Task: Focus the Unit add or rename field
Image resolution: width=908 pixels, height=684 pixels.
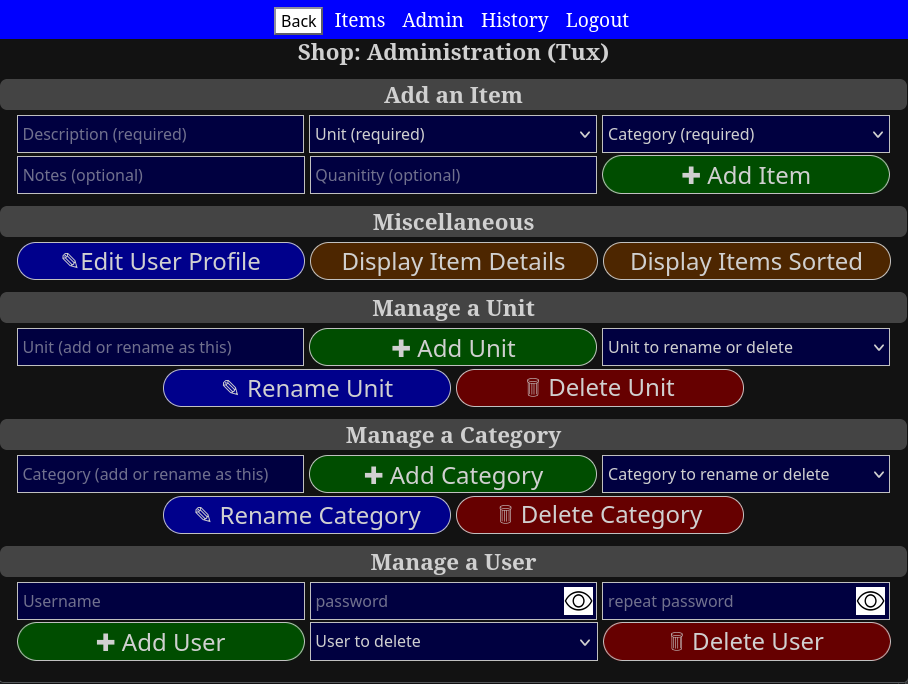Action: click(160, 347)
